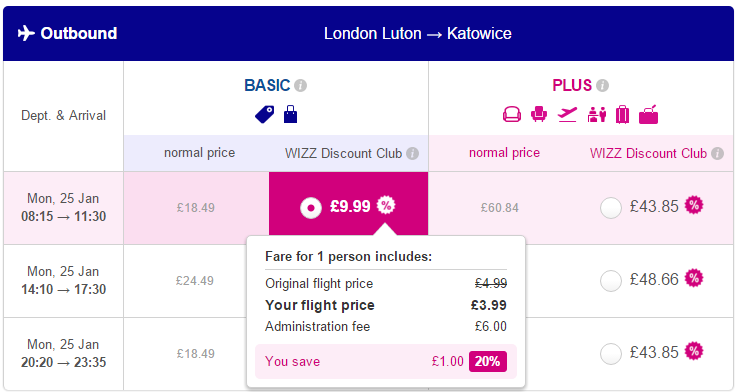Viewport: 737px width, 392px height.
Task: Click the checked luggage suitcase icon
Action: click(x=622, y=115)
